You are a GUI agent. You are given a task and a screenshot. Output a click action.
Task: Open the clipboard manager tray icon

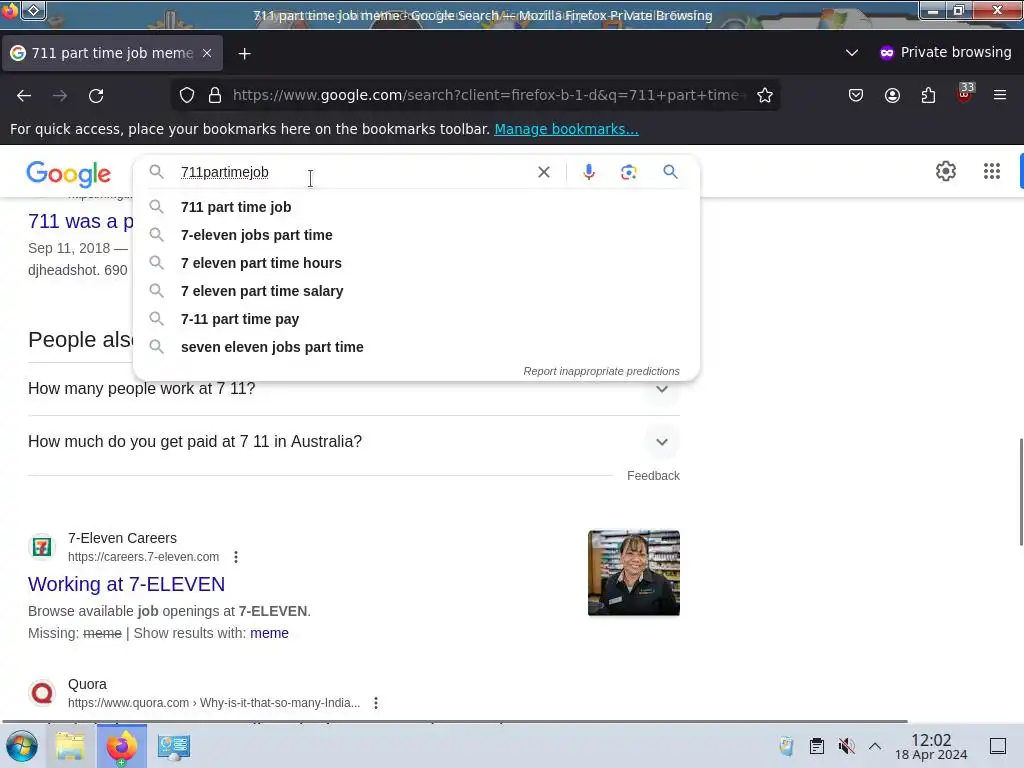(x=816, y=746)
